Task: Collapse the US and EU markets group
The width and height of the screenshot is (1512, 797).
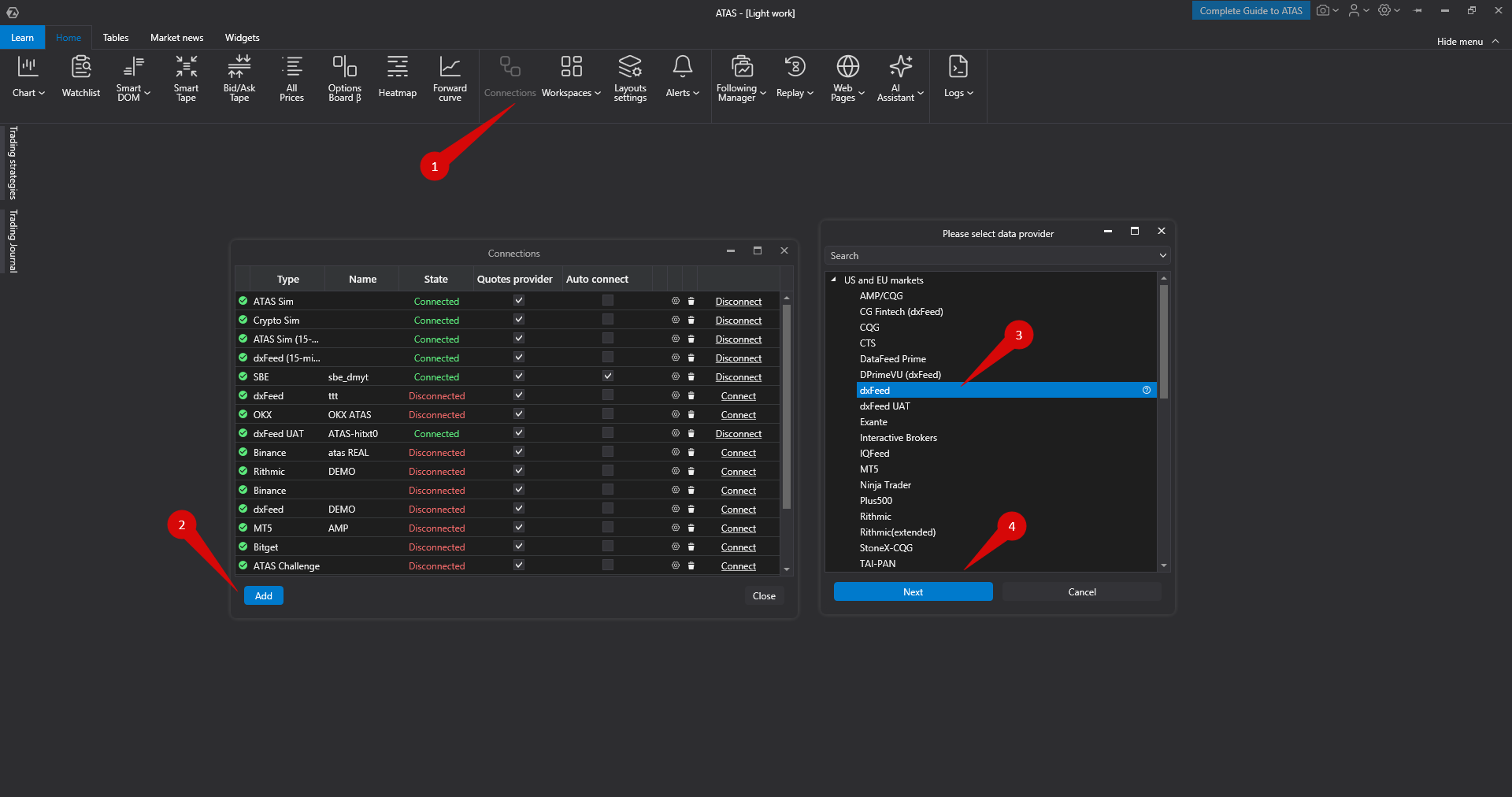Action: (x=833, y=280)
